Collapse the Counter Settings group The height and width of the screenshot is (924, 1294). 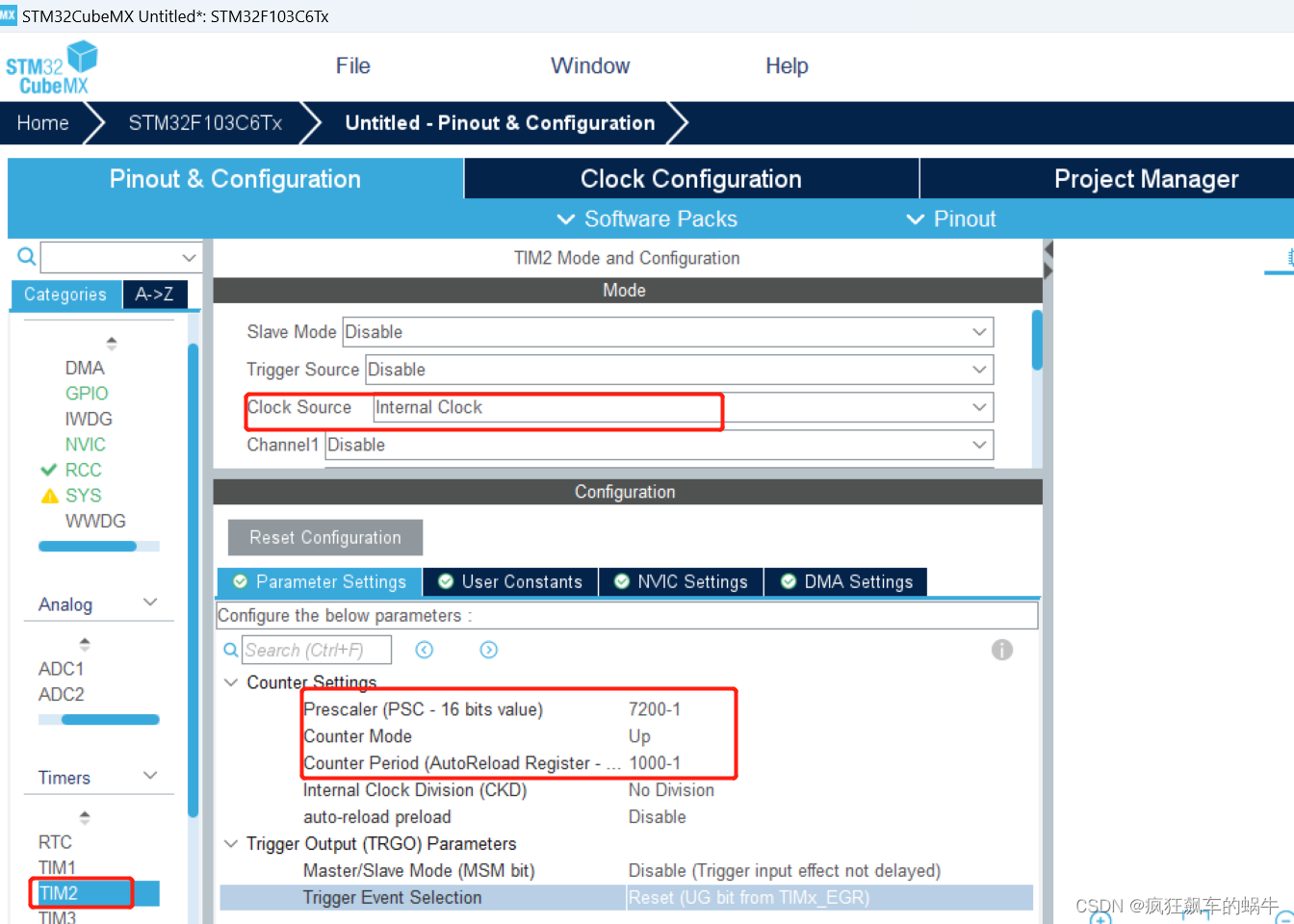click(231, 682)
